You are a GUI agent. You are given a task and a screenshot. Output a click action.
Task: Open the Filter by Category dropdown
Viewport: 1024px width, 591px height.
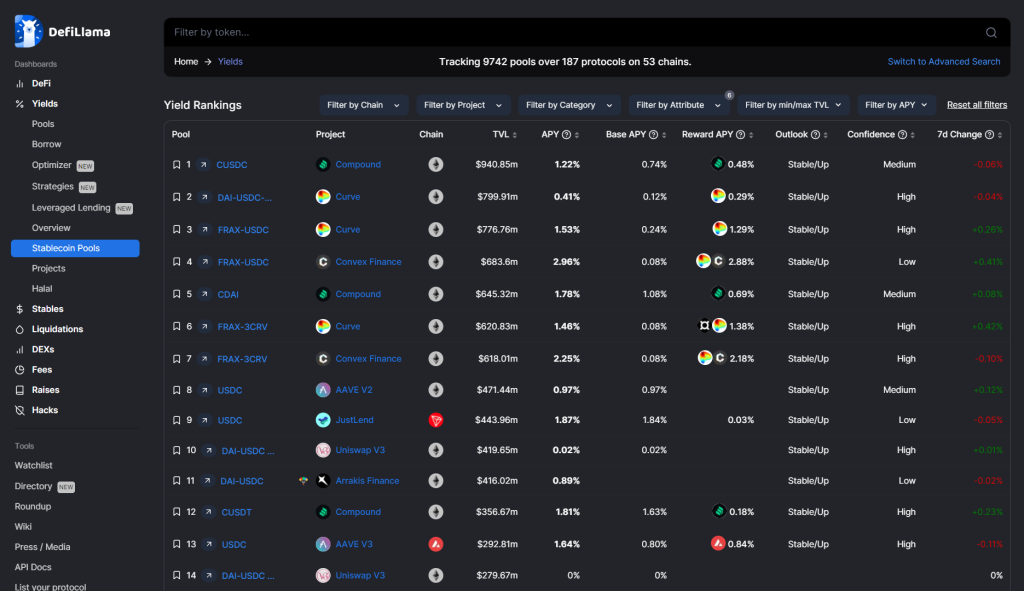[569, 105]
